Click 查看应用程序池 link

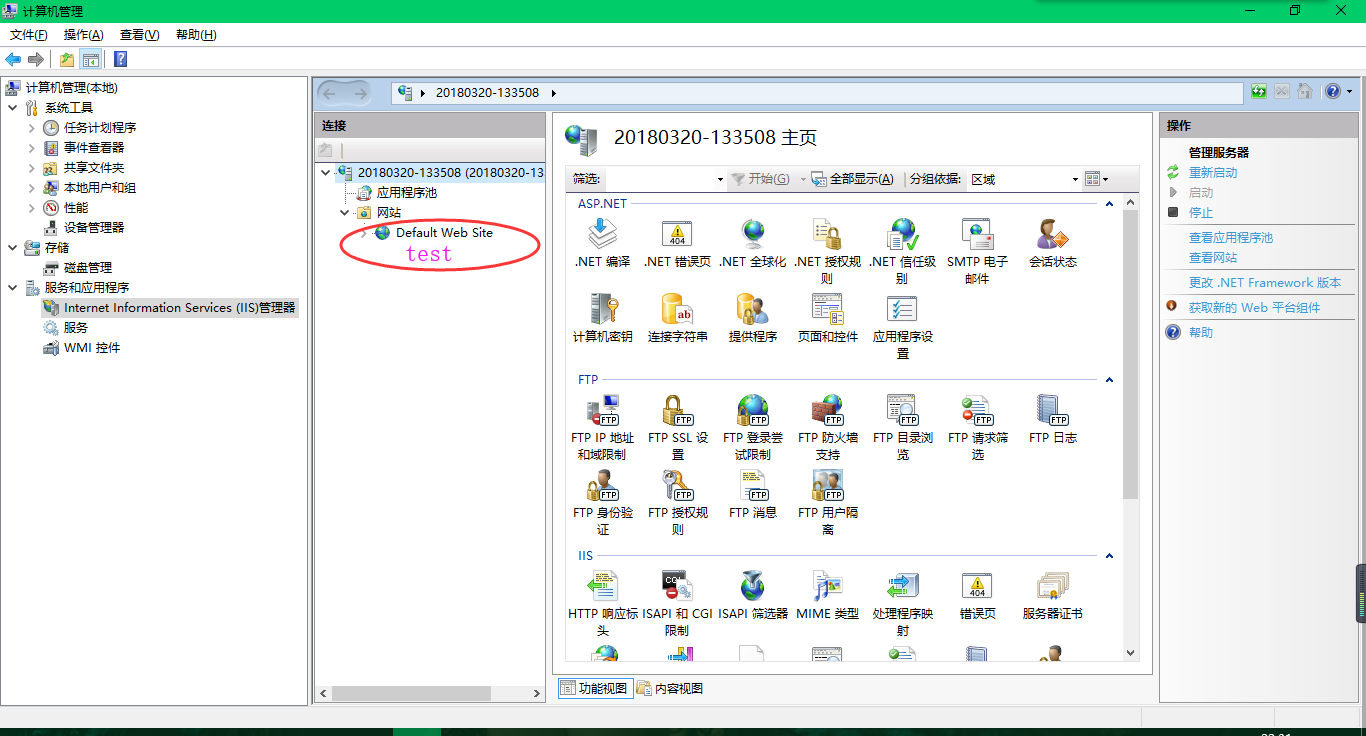click(x=1231, y=237)
